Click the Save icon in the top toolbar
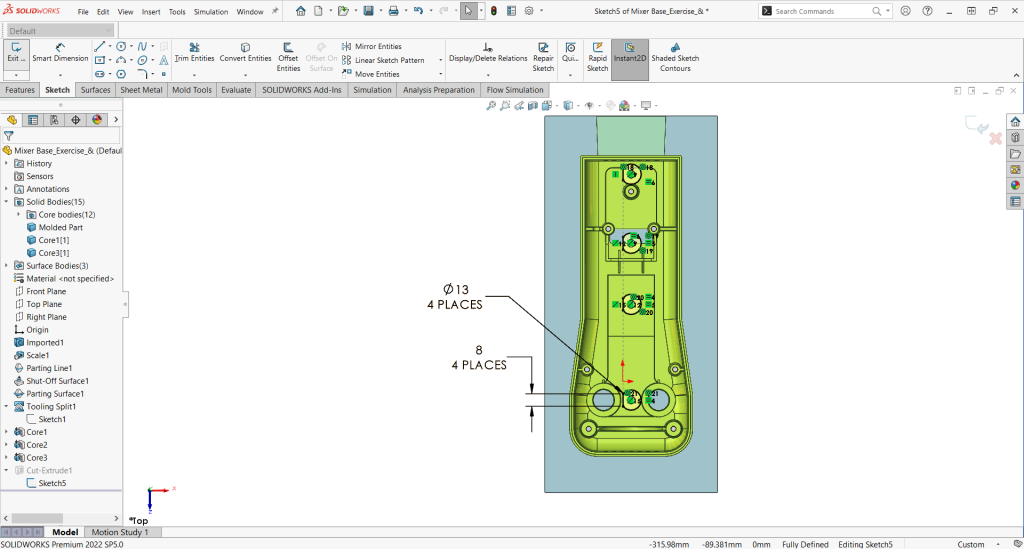This screenshot has width=1024, height=549. tap(368, 11)
